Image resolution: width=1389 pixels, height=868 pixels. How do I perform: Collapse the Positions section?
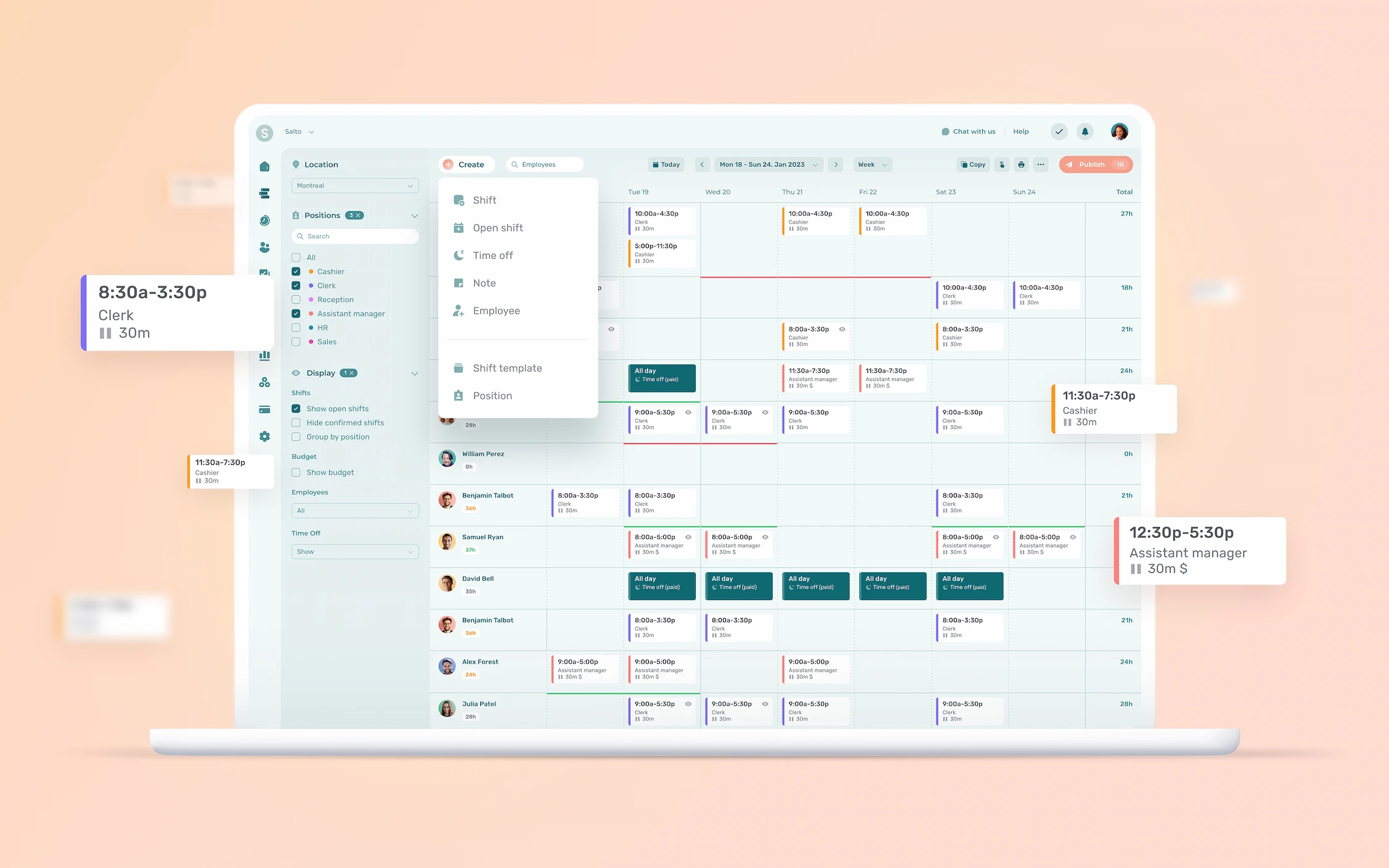coord(415,215)
